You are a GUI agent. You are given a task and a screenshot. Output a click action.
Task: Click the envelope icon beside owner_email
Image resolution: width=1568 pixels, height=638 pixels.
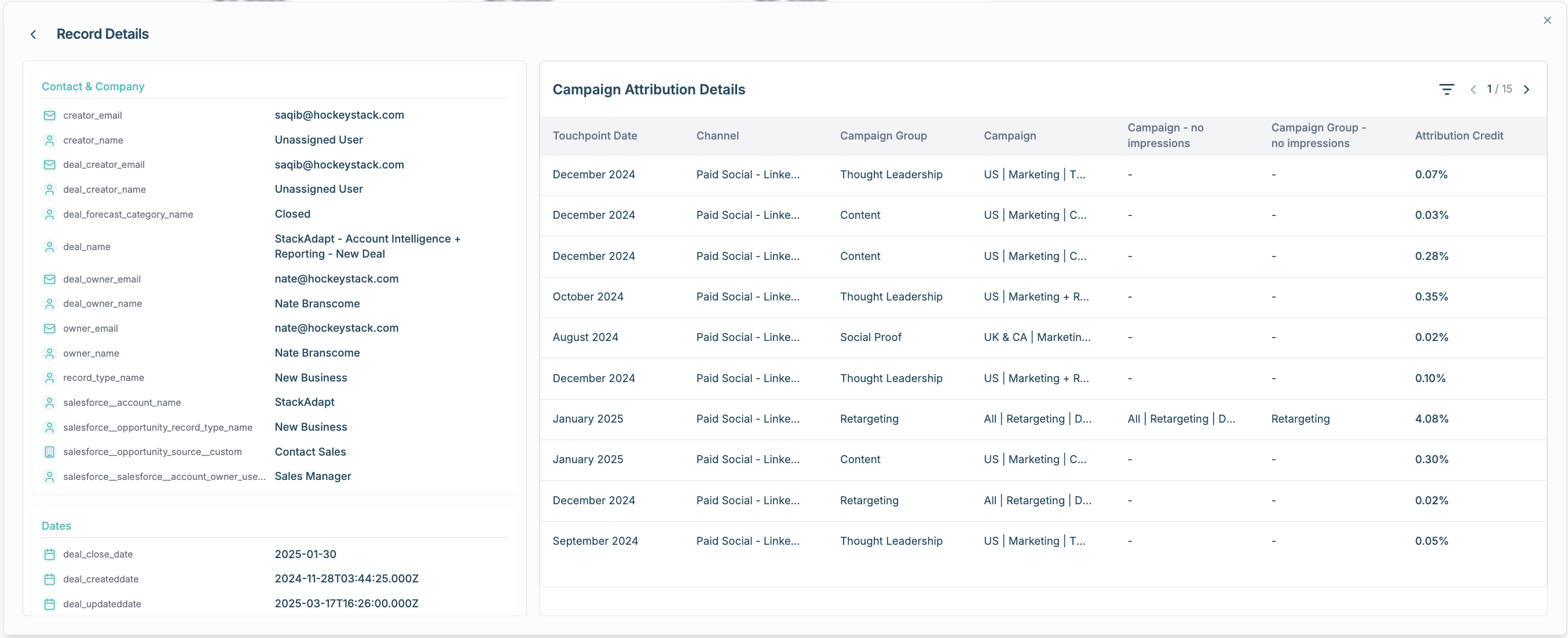click(49, 329)
